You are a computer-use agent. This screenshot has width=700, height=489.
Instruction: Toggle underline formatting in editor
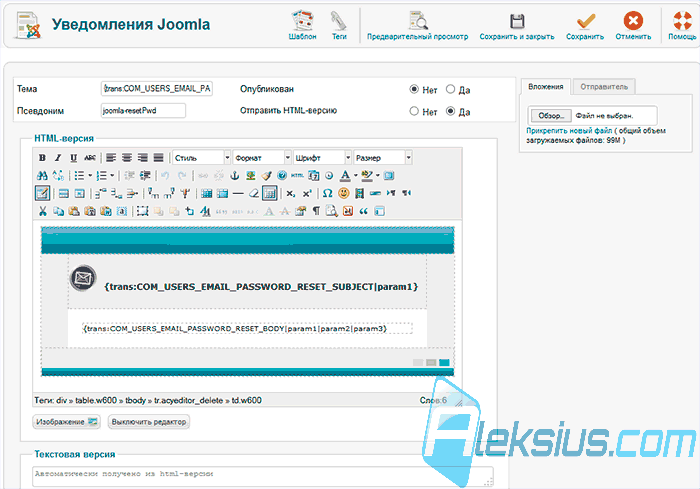[x=73, y=158]
